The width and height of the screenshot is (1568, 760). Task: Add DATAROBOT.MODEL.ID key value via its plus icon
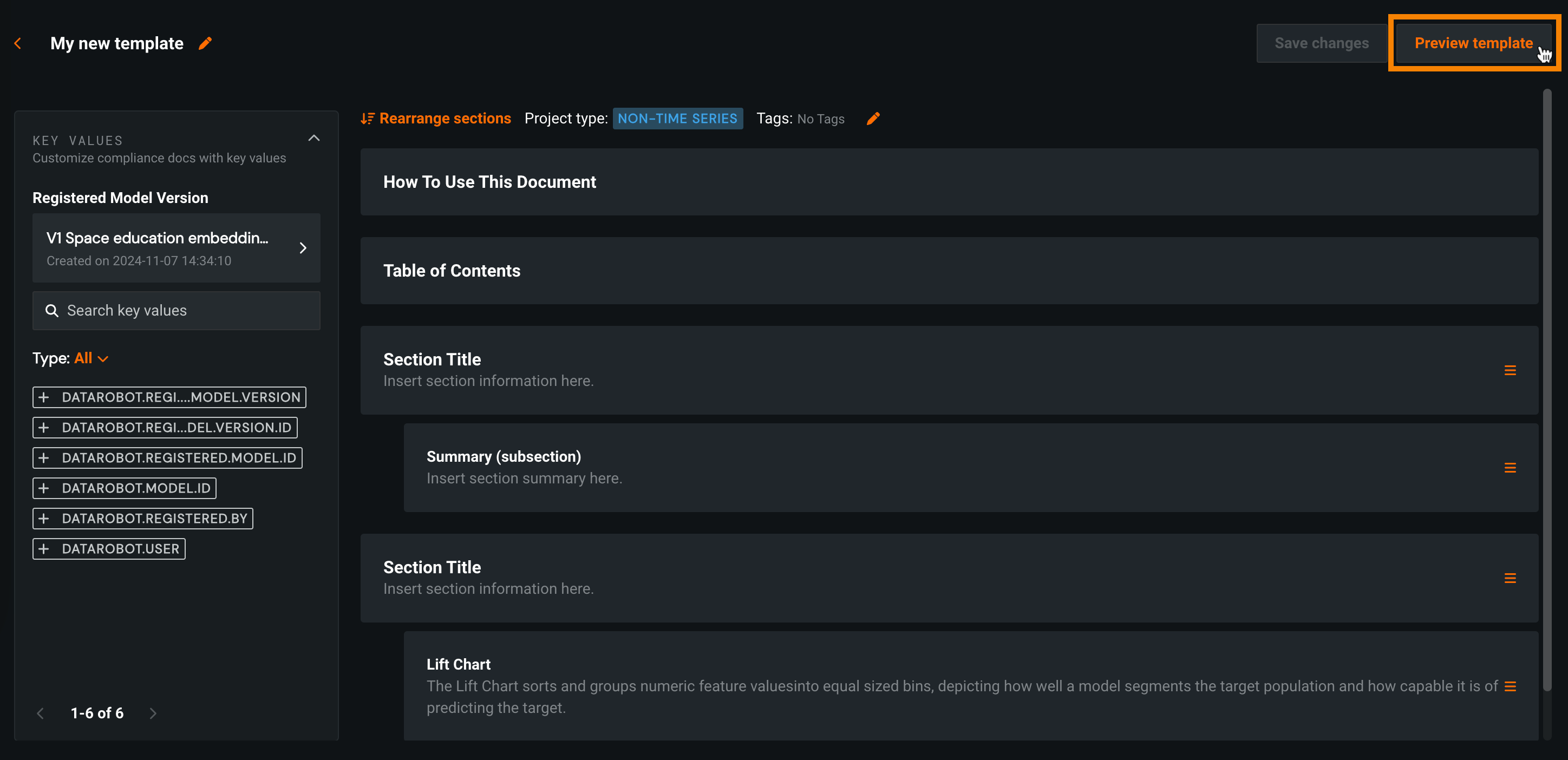pyautogui.click(x=44, y=488)
